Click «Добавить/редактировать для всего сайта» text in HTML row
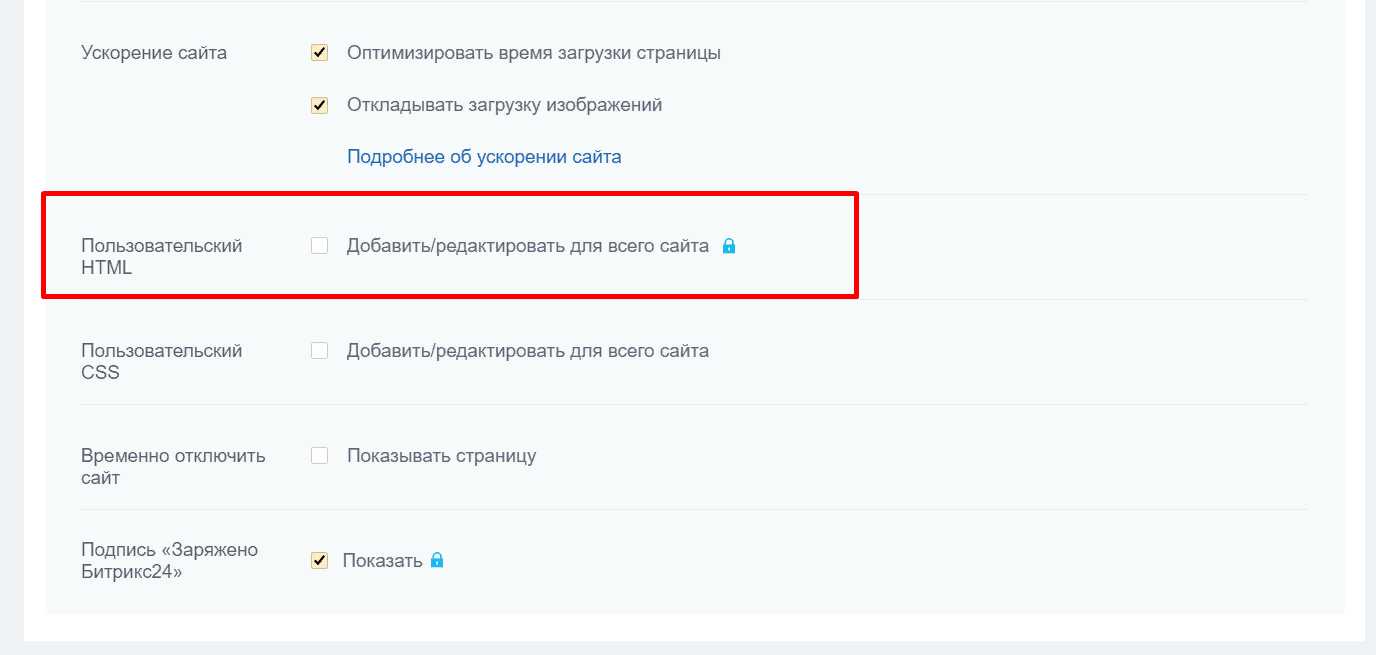 tap(527, 246)
